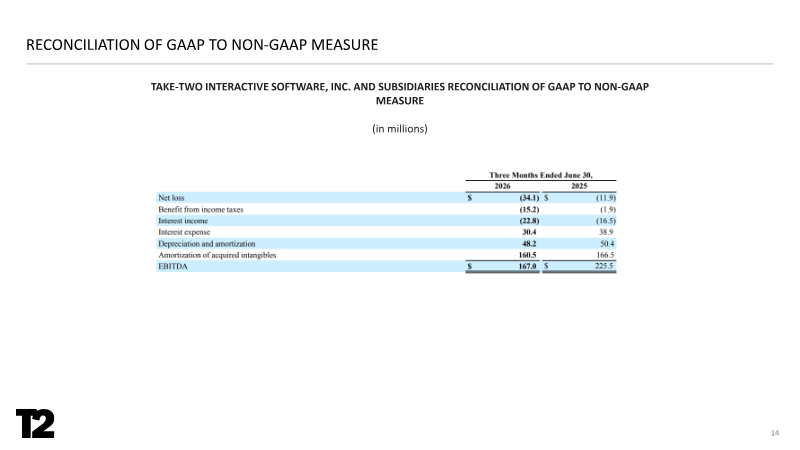Click the '(in millions)' note
The height and width of the screenshot is (450, 800).
pyautogui.click(x=399, y=129)
